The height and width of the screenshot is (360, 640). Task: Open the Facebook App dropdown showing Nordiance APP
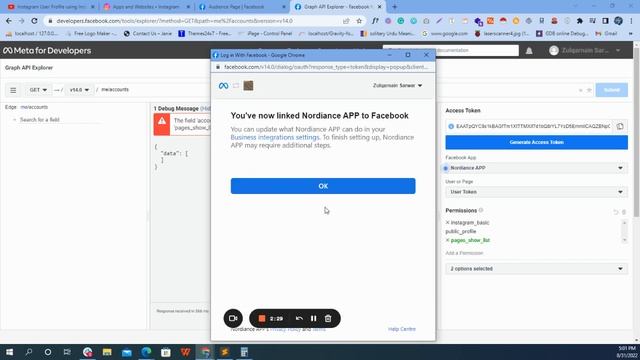coord(536,168)
